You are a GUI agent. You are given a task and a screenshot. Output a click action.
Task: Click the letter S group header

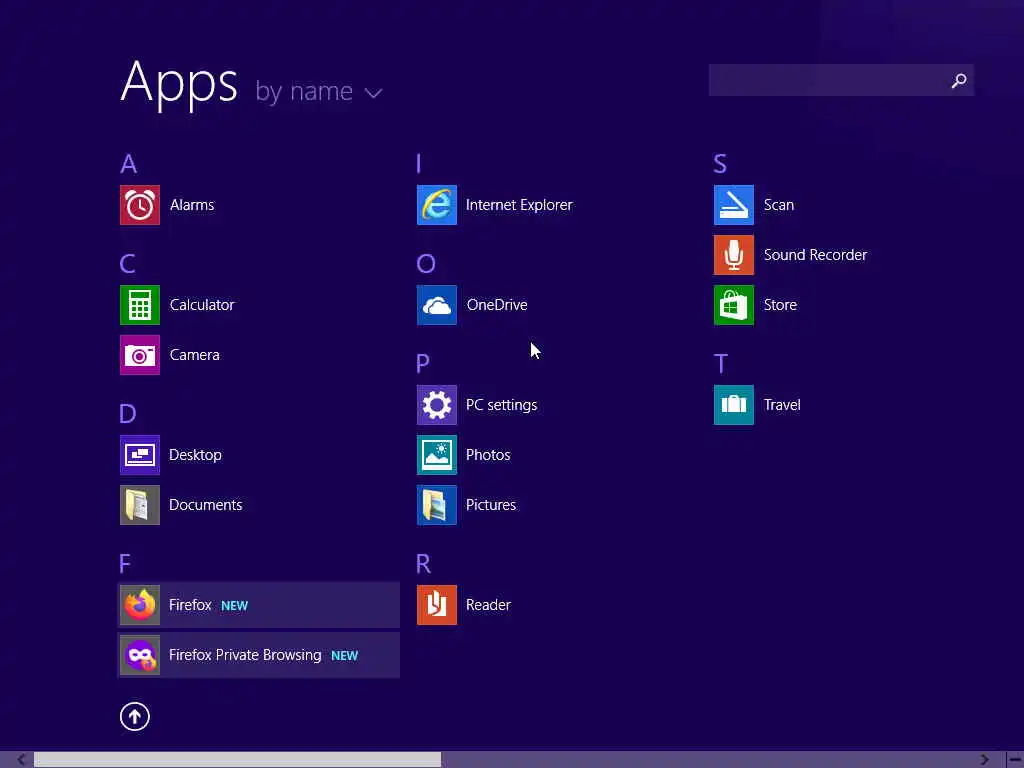pos(720,164)
